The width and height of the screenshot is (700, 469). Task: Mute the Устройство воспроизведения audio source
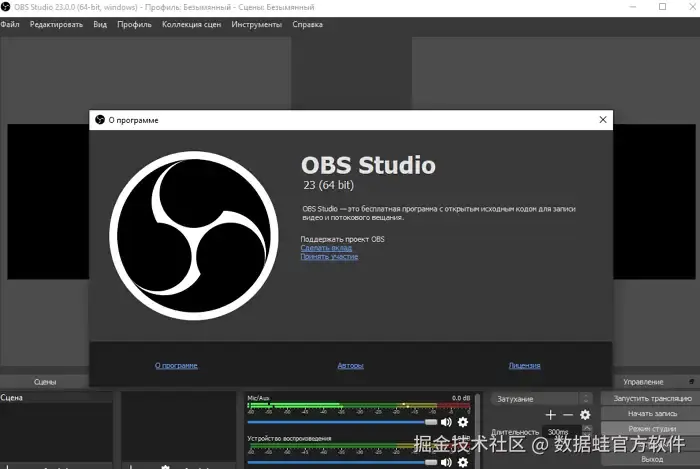tap(446, 462)
